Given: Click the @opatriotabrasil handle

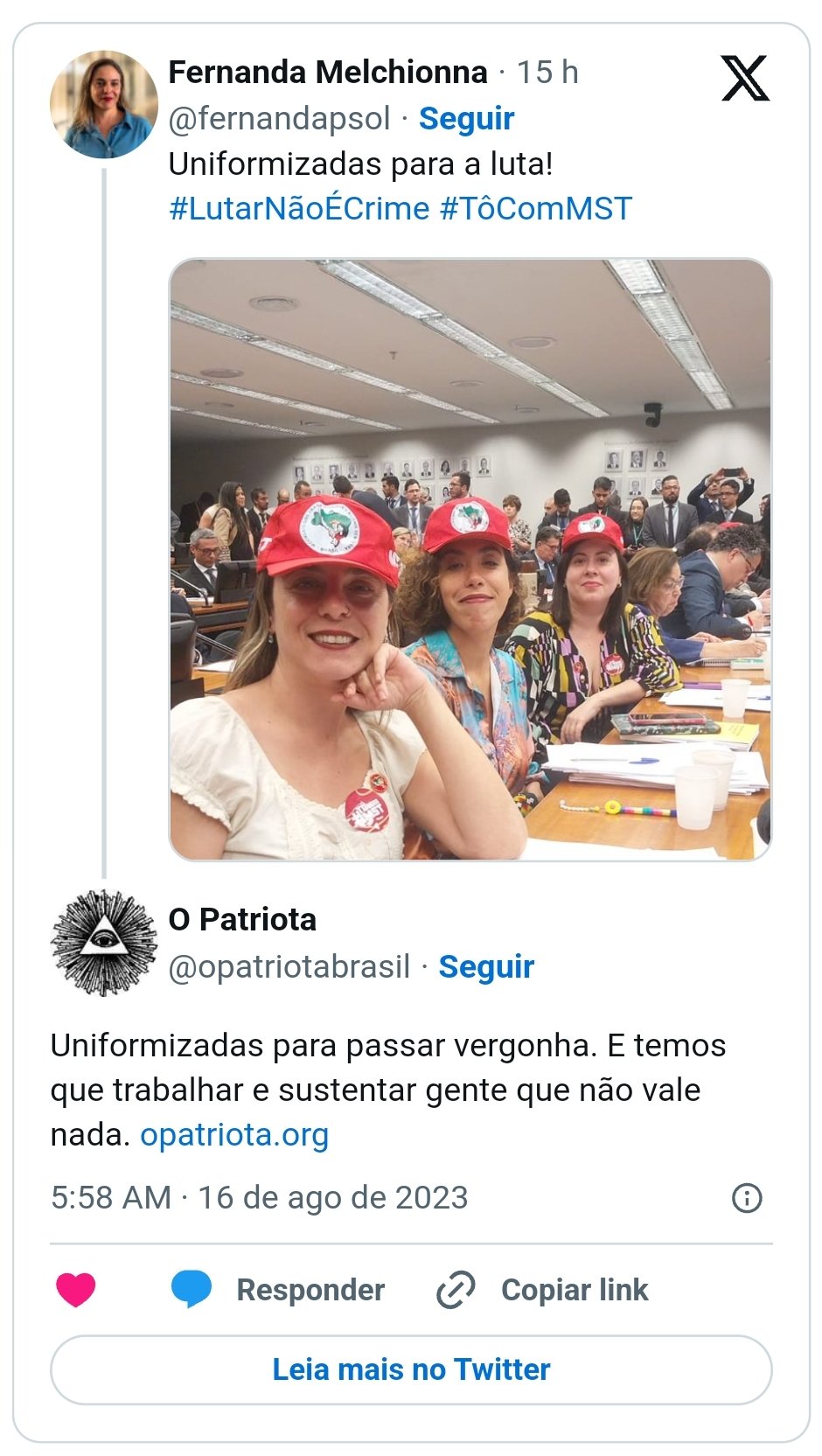Looking at the screenshot, I should click(289, 966).
